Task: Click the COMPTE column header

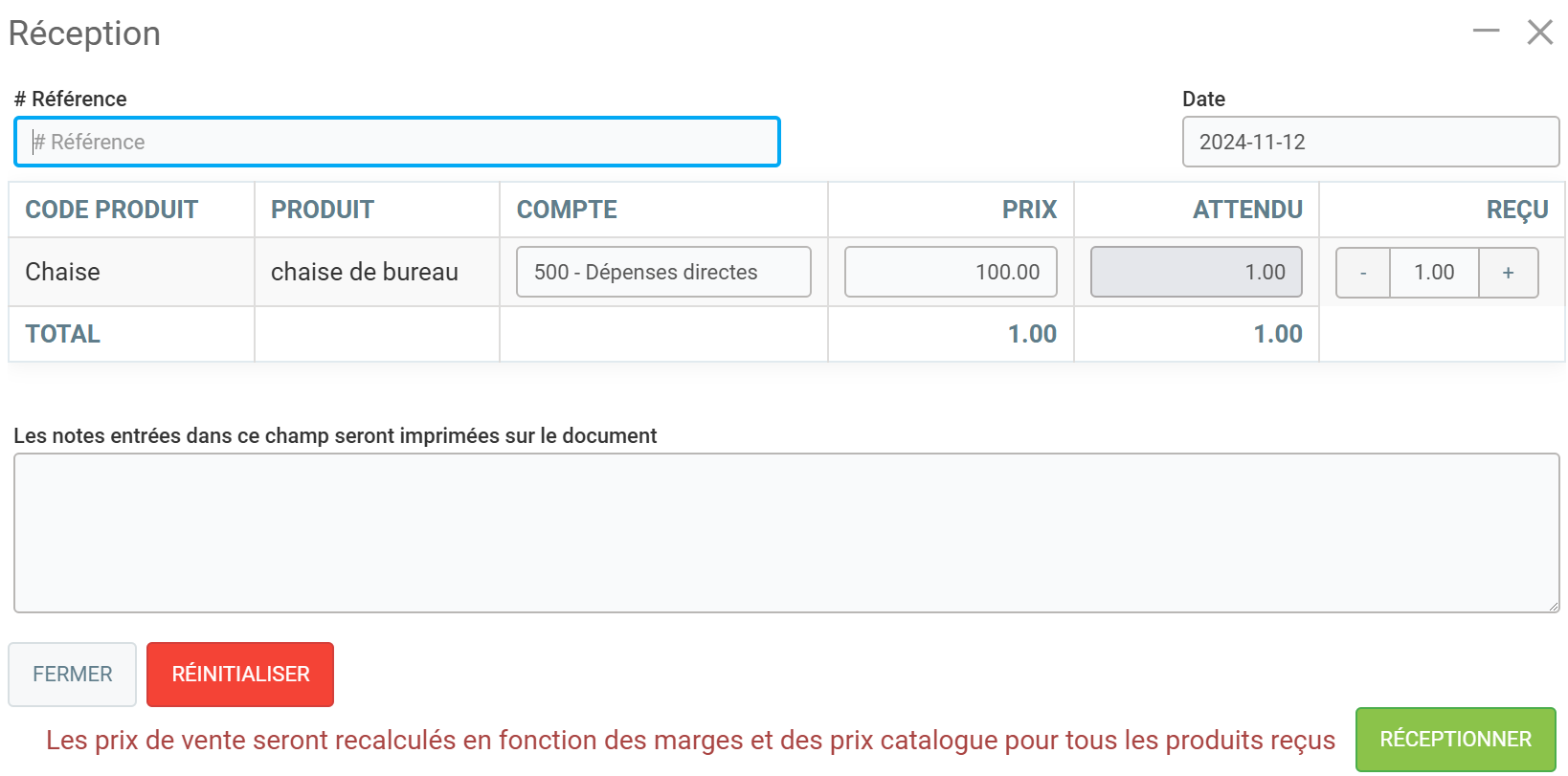Action: [x=567, y=210]
